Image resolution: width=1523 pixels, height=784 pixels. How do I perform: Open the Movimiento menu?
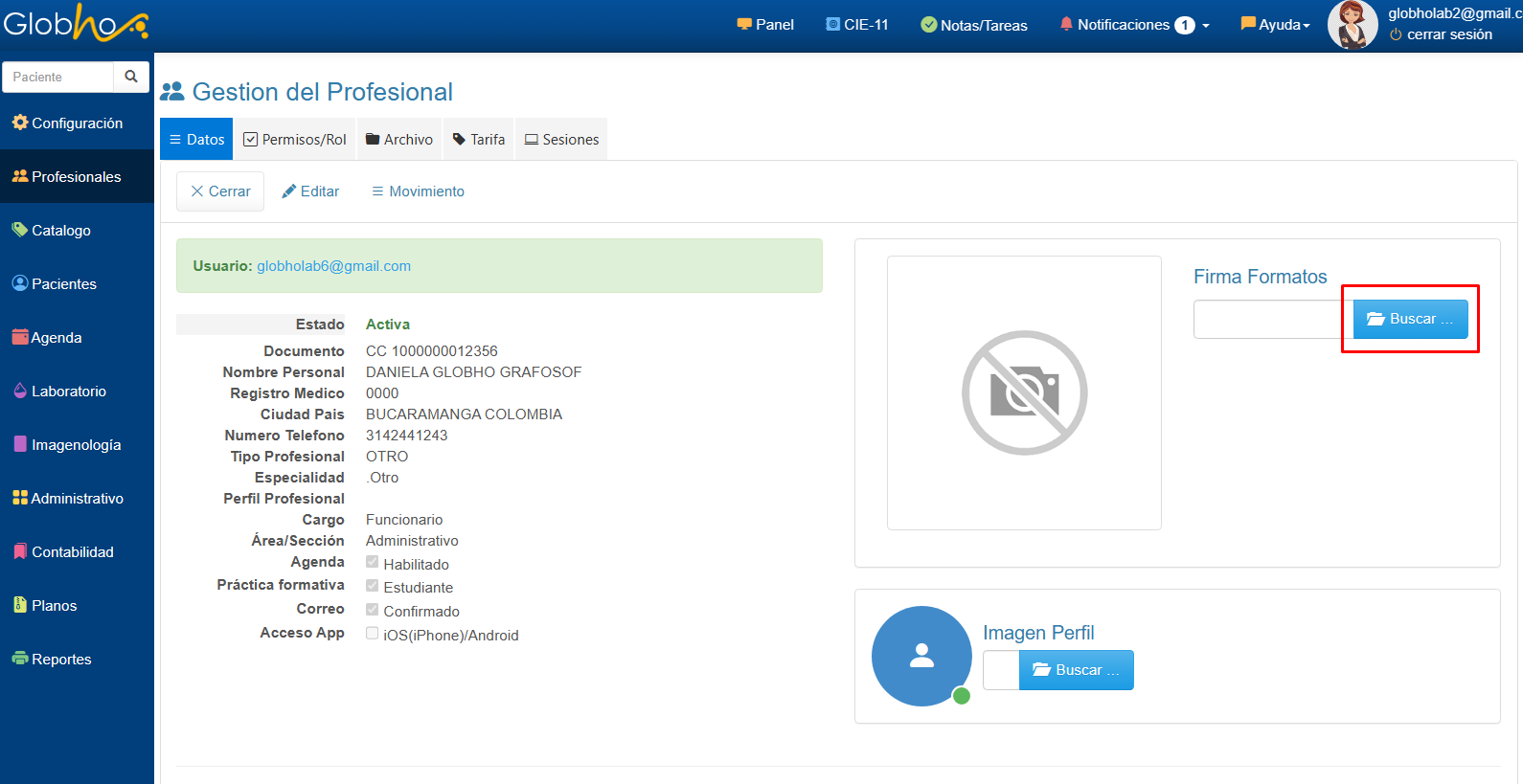[418, 191]
